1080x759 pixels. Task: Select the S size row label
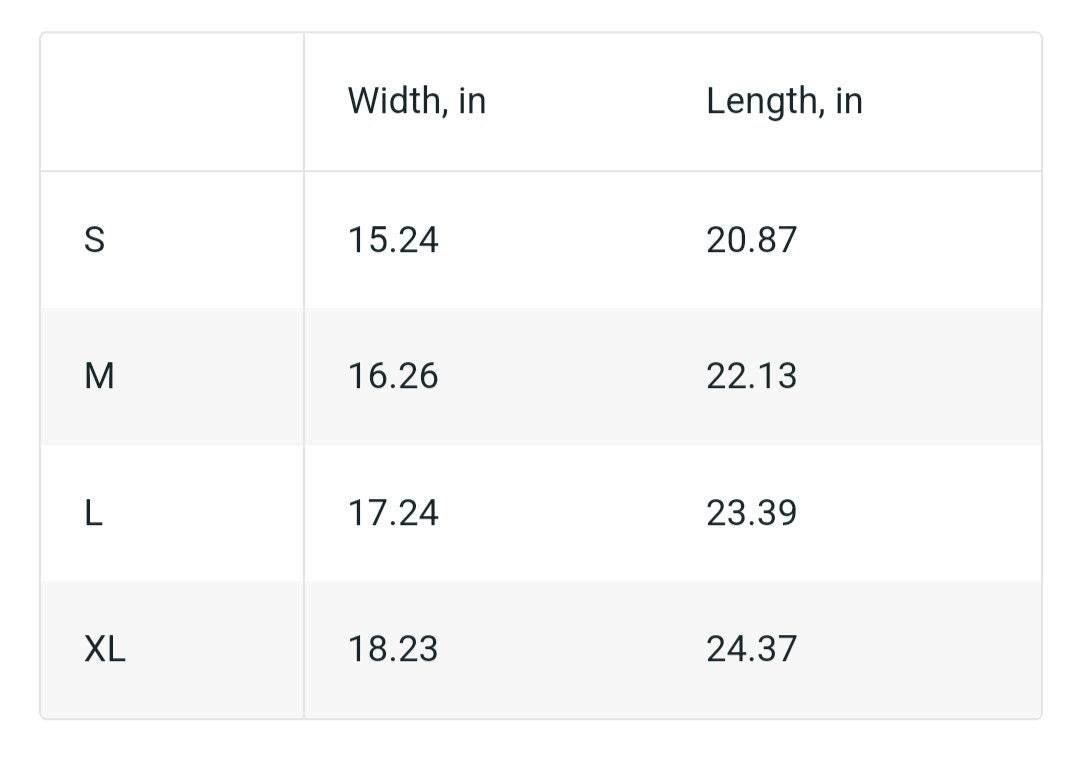pos(94,240)
